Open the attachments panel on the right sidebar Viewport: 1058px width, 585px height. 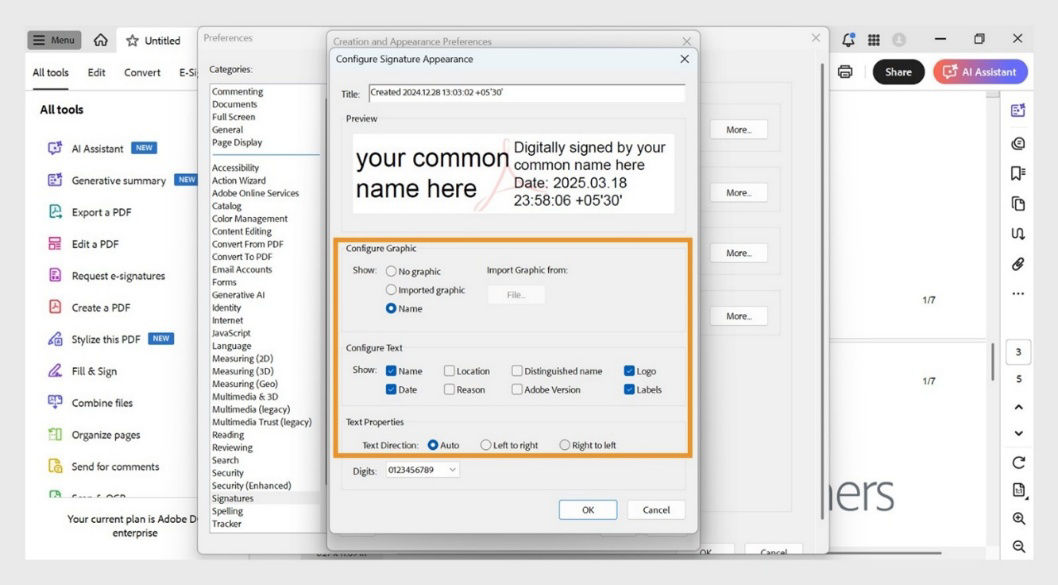pos(1018,264)
